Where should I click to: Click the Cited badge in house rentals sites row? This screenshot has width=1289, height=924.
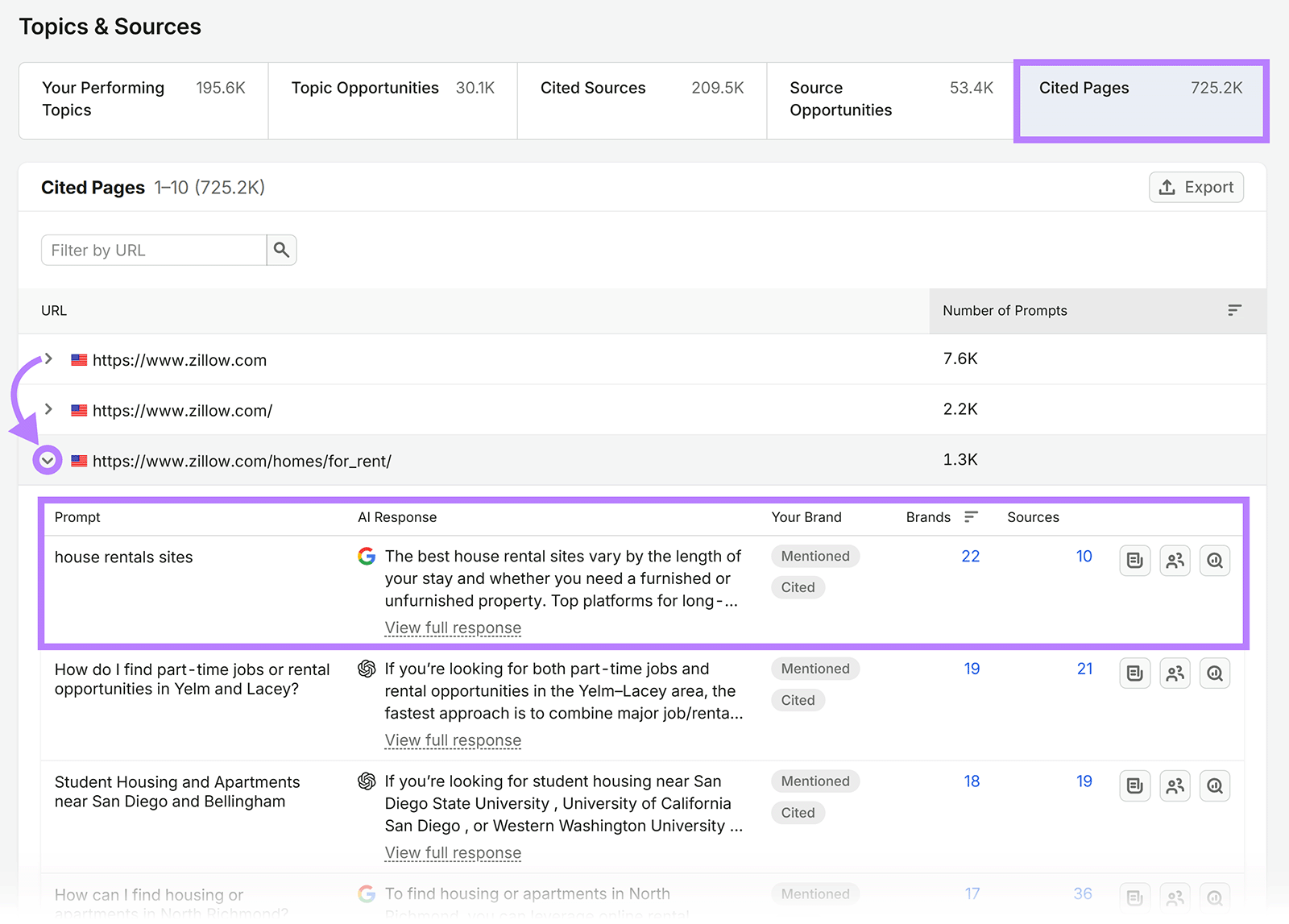(798, 587)
